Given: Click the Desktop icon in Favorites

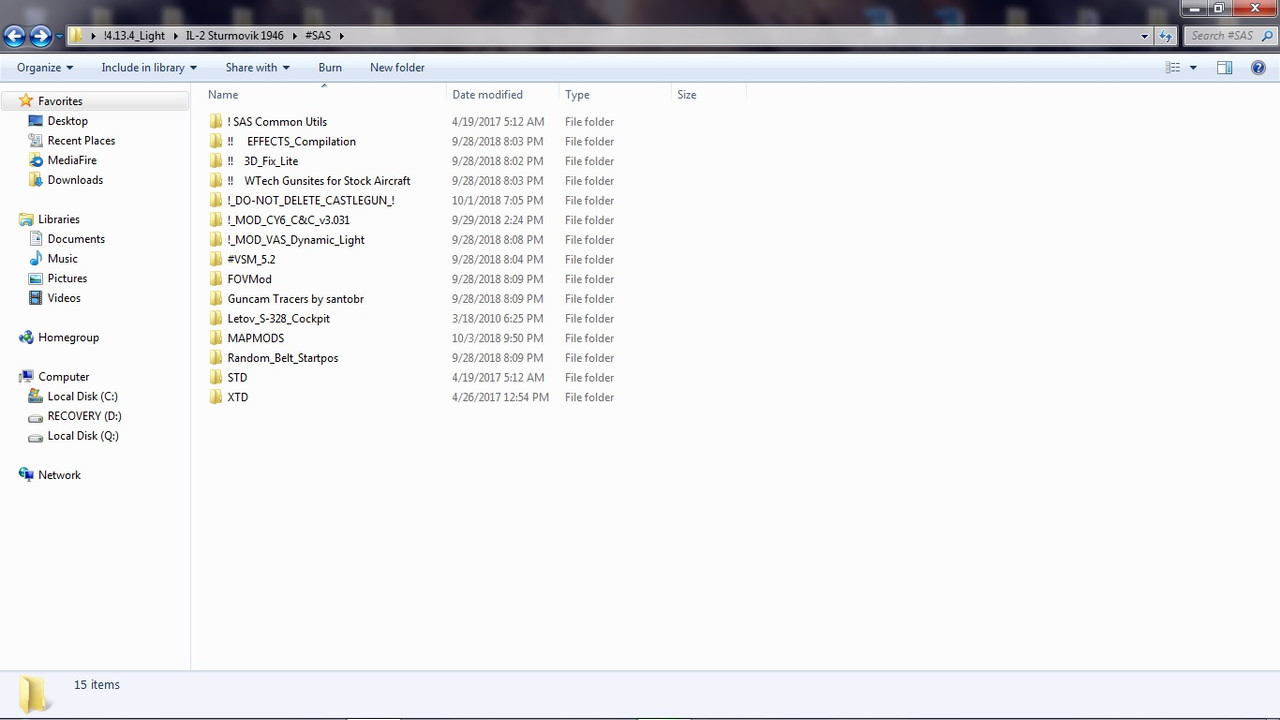Looking at the screenshot, I should [x=35, y=121].
